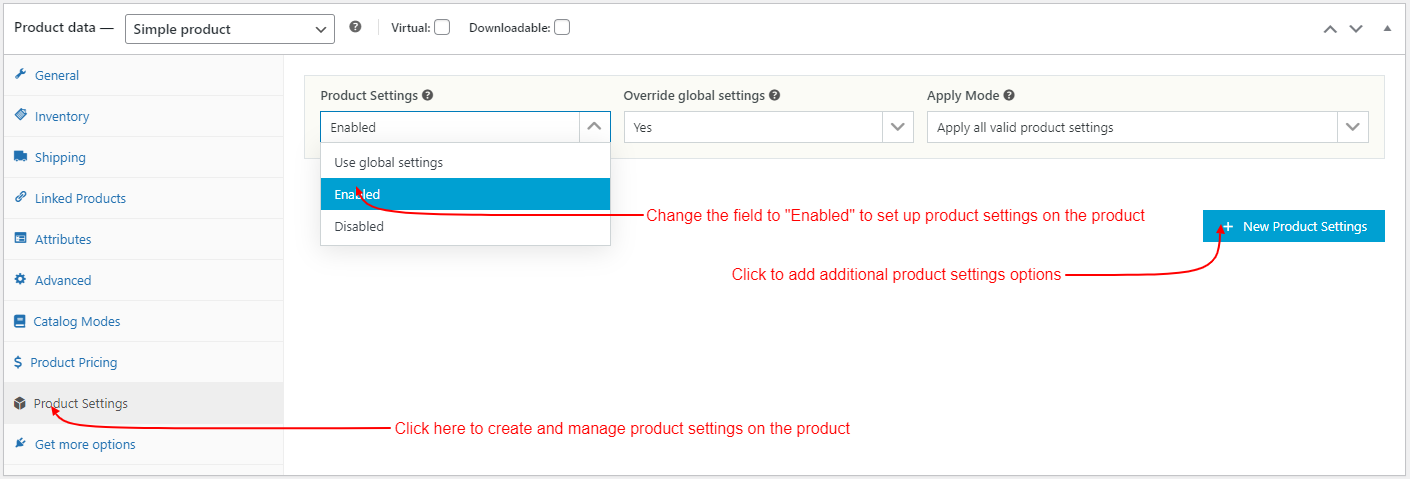Open the Linked Products tab
The image size is (1410, 479).
coord(142,198)
